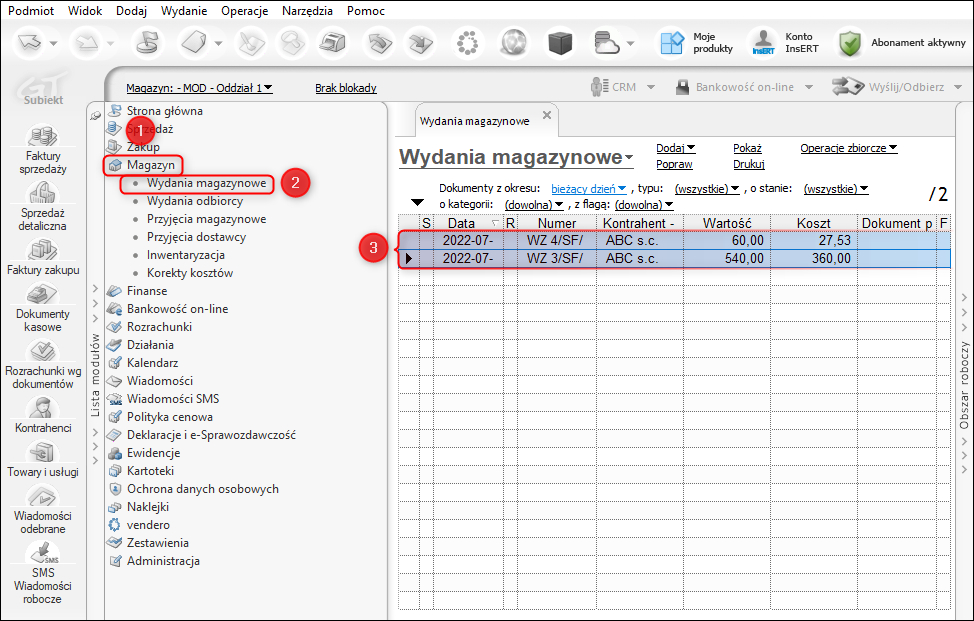The width and height of the screenshot is (974, 621).
Task: Open the Operacje menu
Action: coord(244,10)
